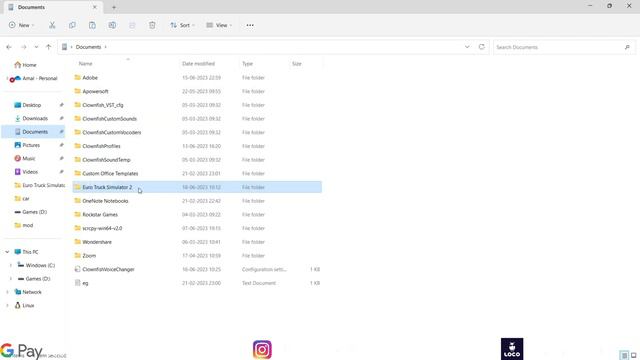Go back with the back arrow
This screenshot has height=360, width=640.
point(9,47)
